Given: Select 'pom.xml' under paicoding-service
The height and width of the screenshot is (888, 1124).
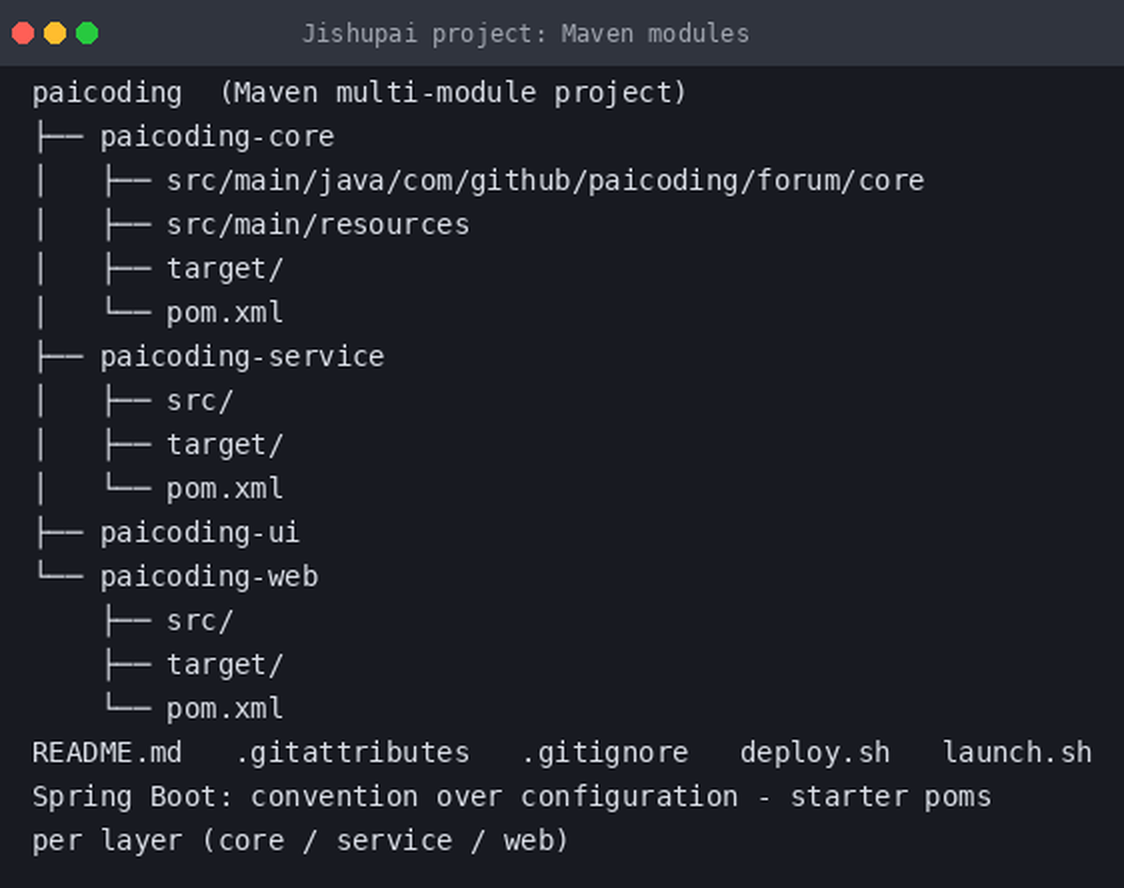Looking at the screenshot, I should [225, 489].
